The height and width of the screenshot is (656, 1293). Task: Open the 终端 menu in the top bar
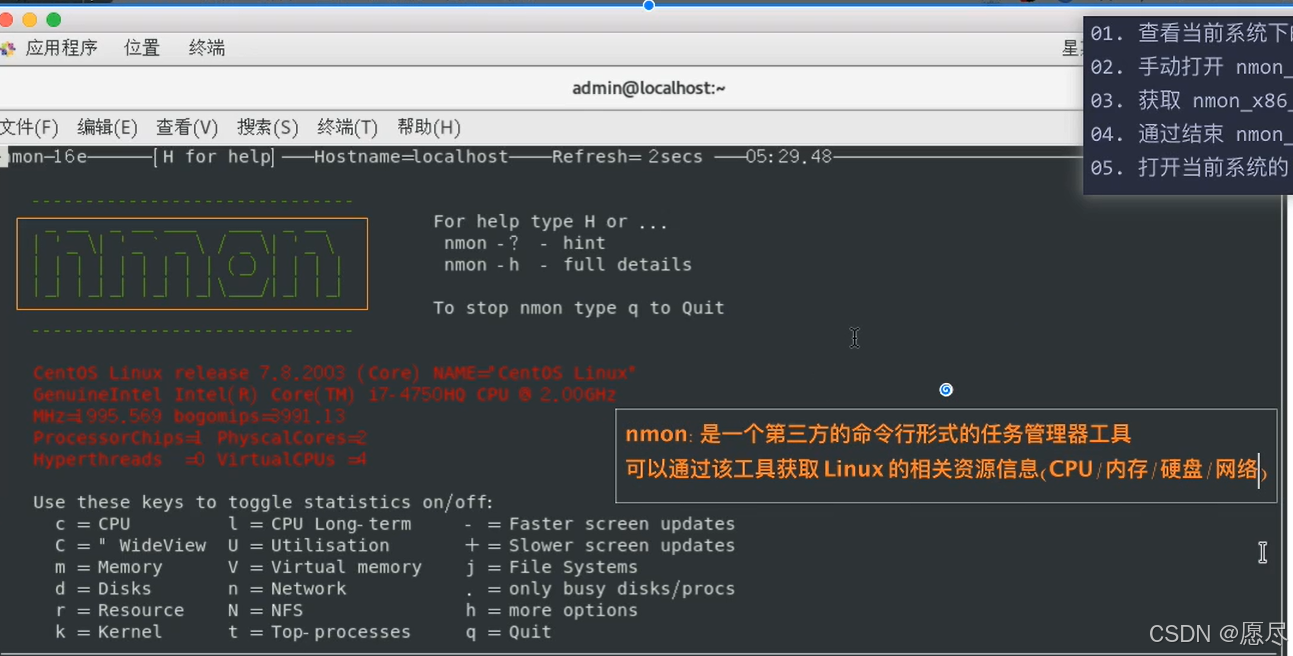click(207, 48)
